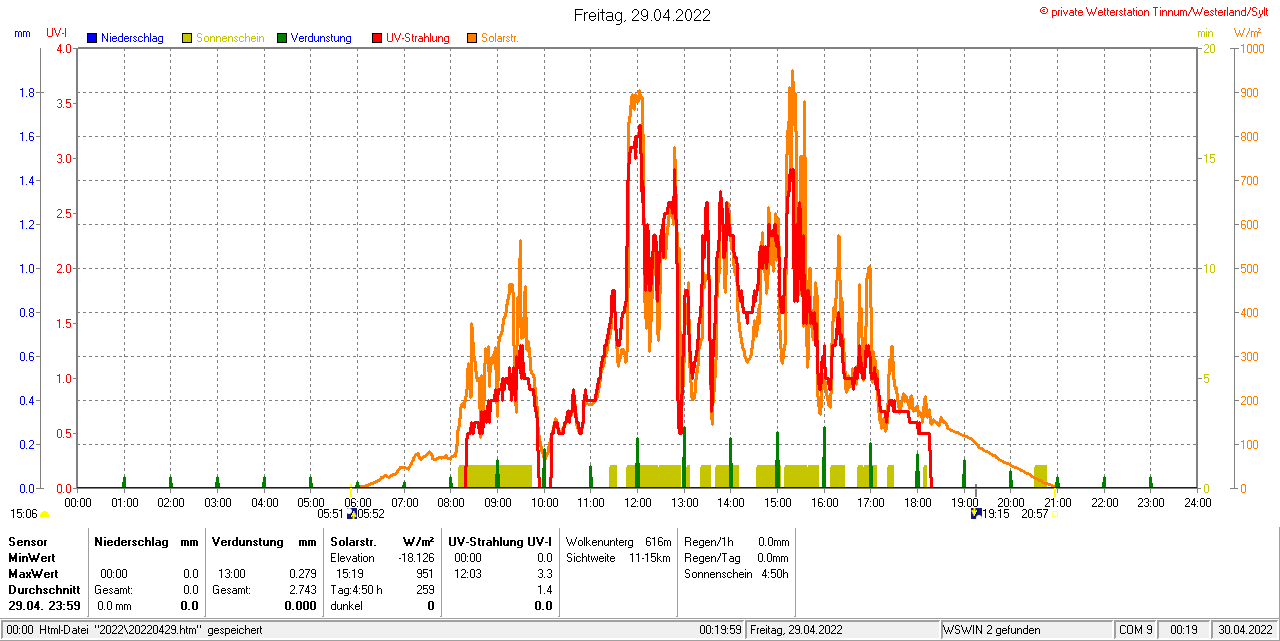The width and height of the screenshot is (1280, 641).
Task: Click the status bar date Freitag, 29.04.2022
Action: click(x=797, y=630)
